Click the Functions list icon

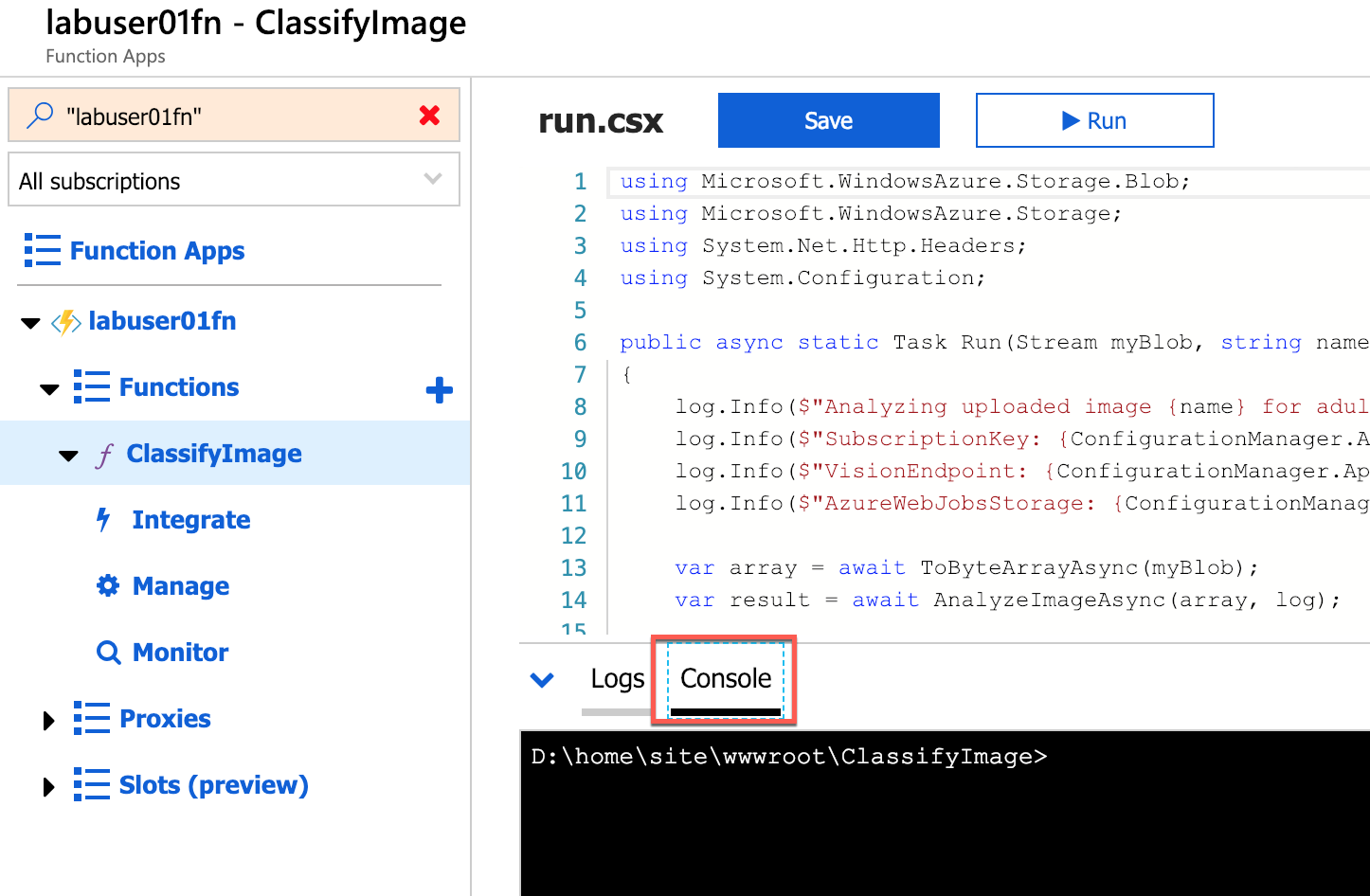tap(92, 387)
